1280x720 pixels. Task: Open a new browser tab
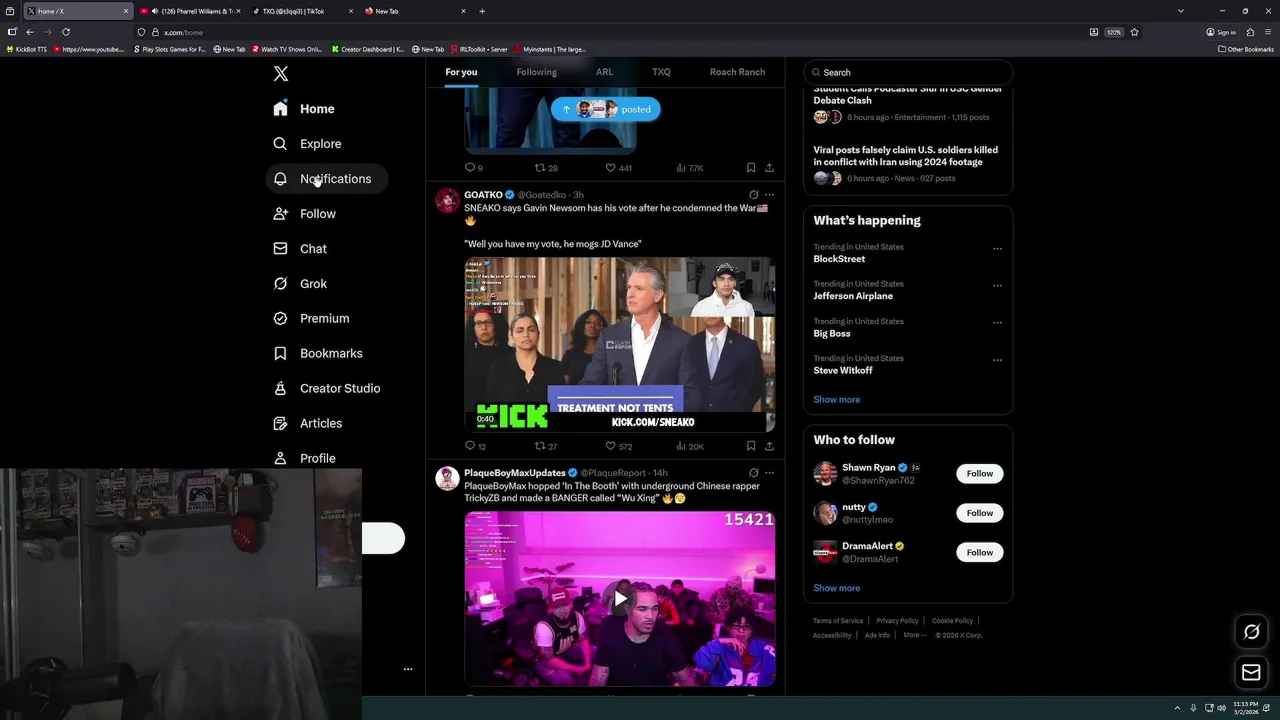click(x=482, y=11)
